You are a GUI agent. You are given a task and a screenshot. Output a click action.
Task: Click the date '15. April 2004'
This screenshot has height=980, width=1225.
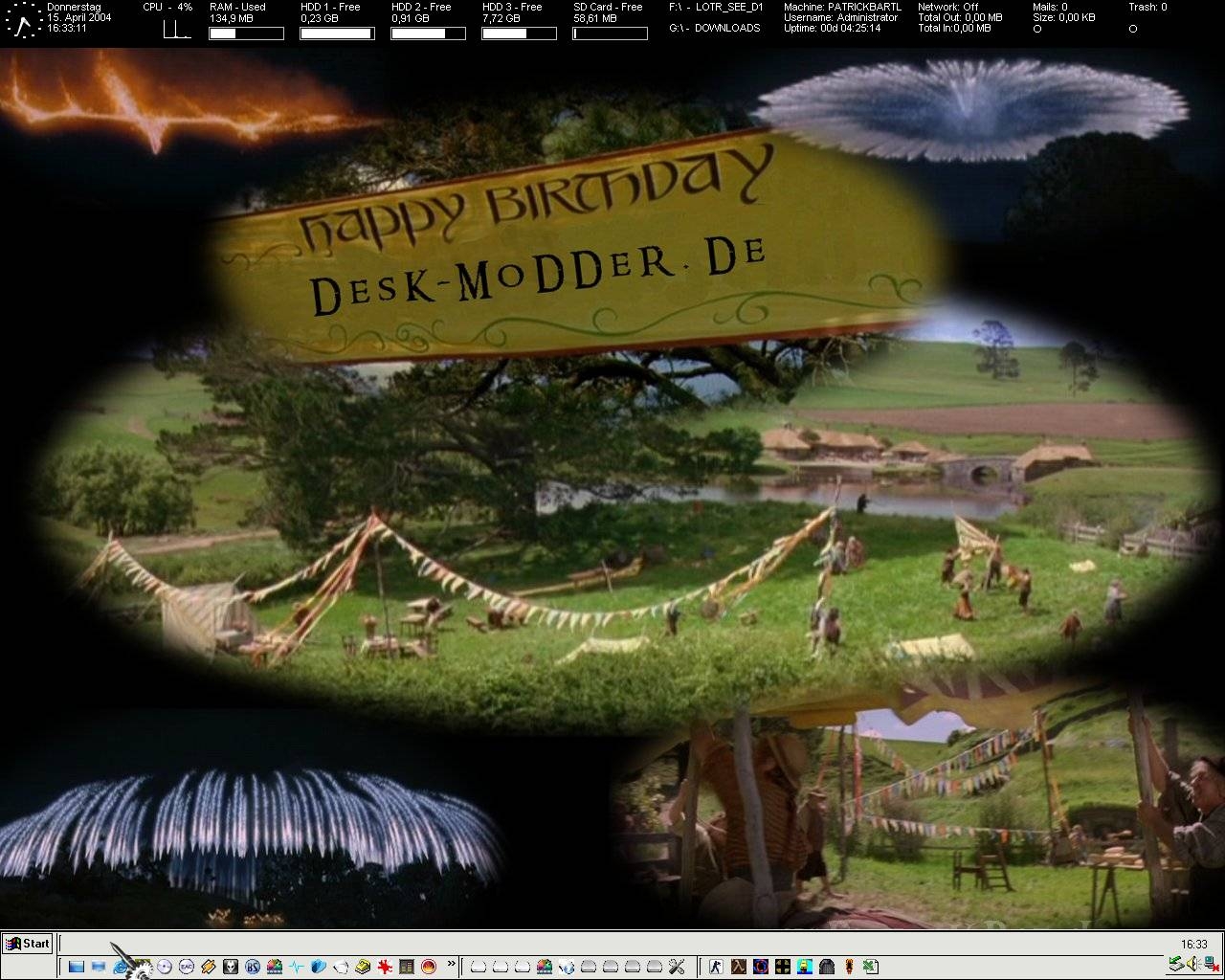pos(78,17)
